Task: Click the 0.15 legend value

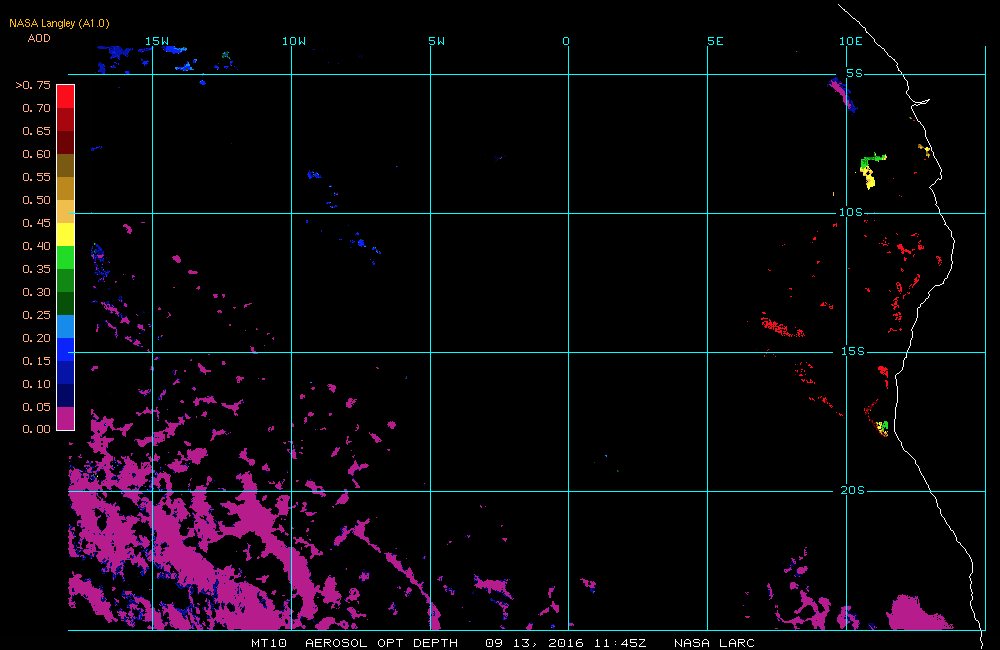Action: coord(36,361)
